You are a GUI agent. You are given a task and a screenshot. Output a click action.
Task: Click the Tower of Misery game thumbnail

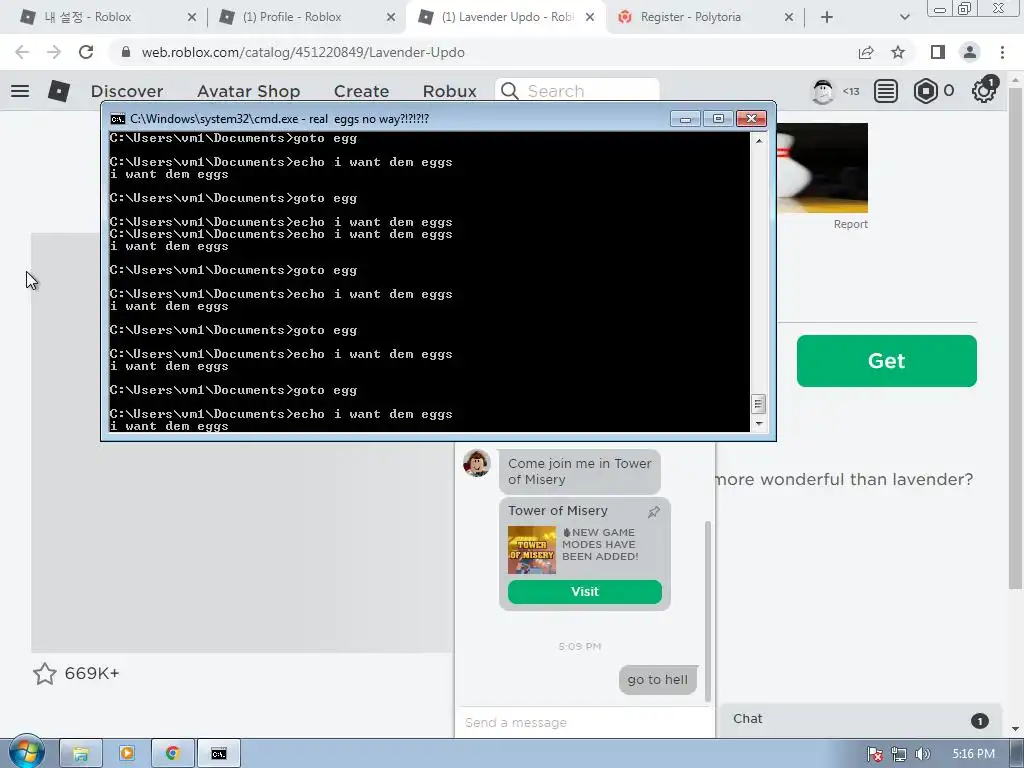[532, 550]
